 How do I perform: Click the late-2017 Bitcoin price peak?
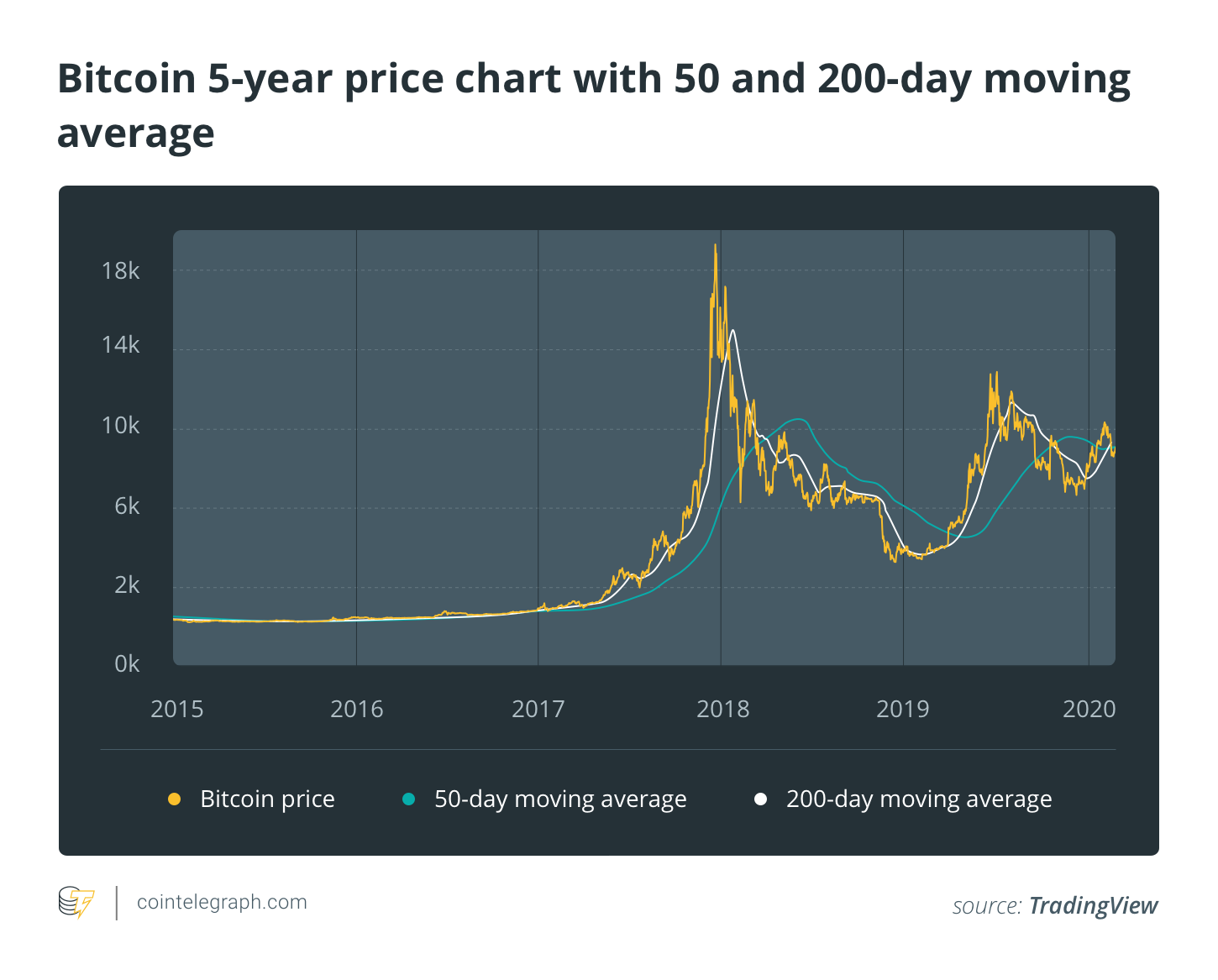716,246
